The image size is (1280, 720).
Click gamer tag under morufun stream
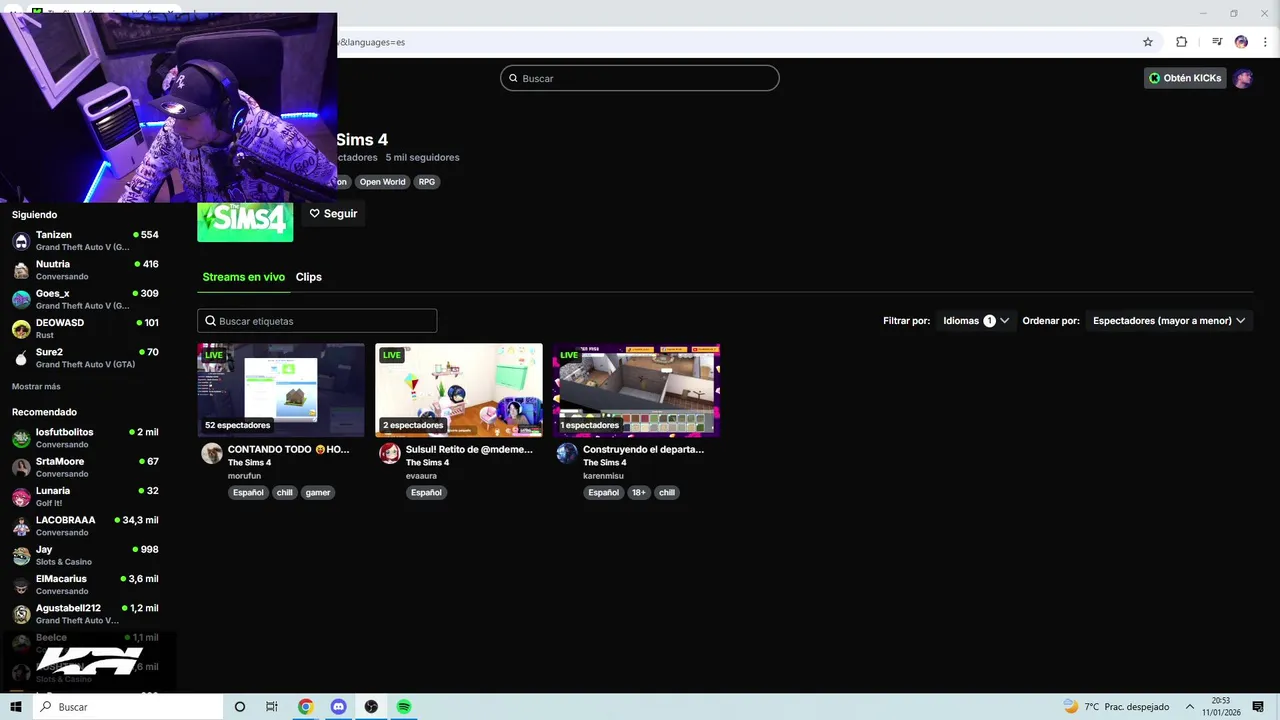318,492
